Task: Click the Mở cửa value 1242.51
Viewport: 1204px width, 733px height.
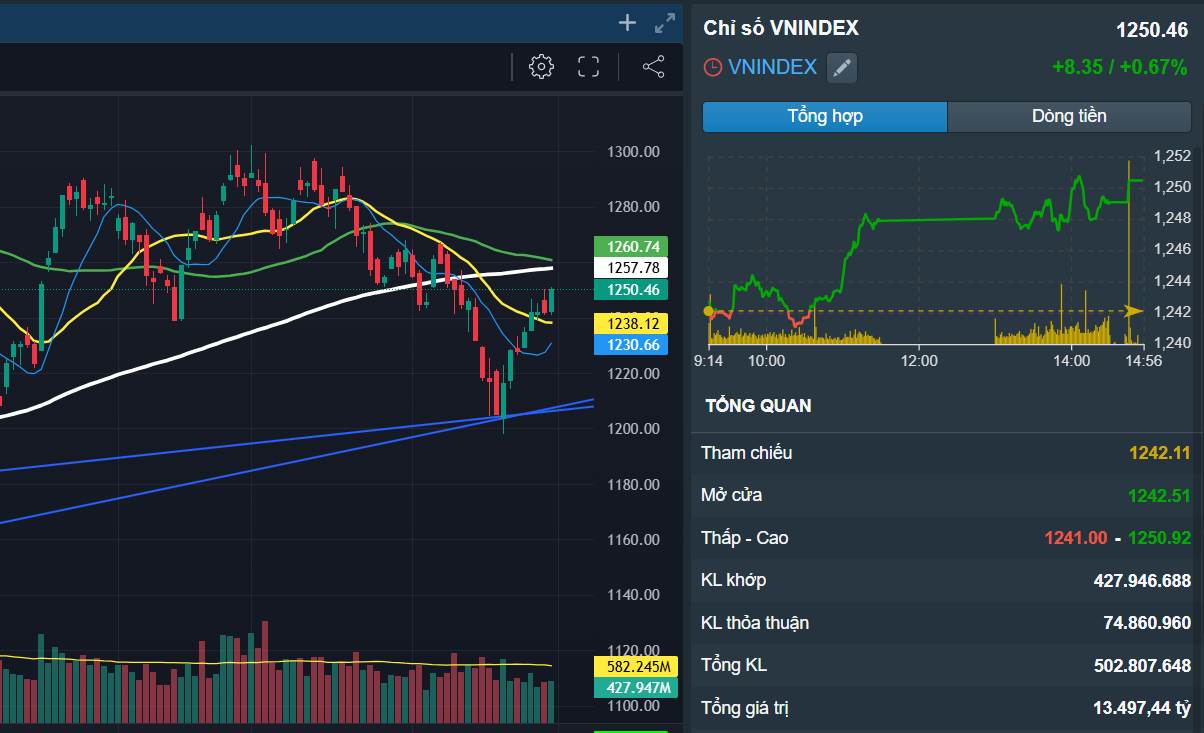Action: pos(1160,495)
